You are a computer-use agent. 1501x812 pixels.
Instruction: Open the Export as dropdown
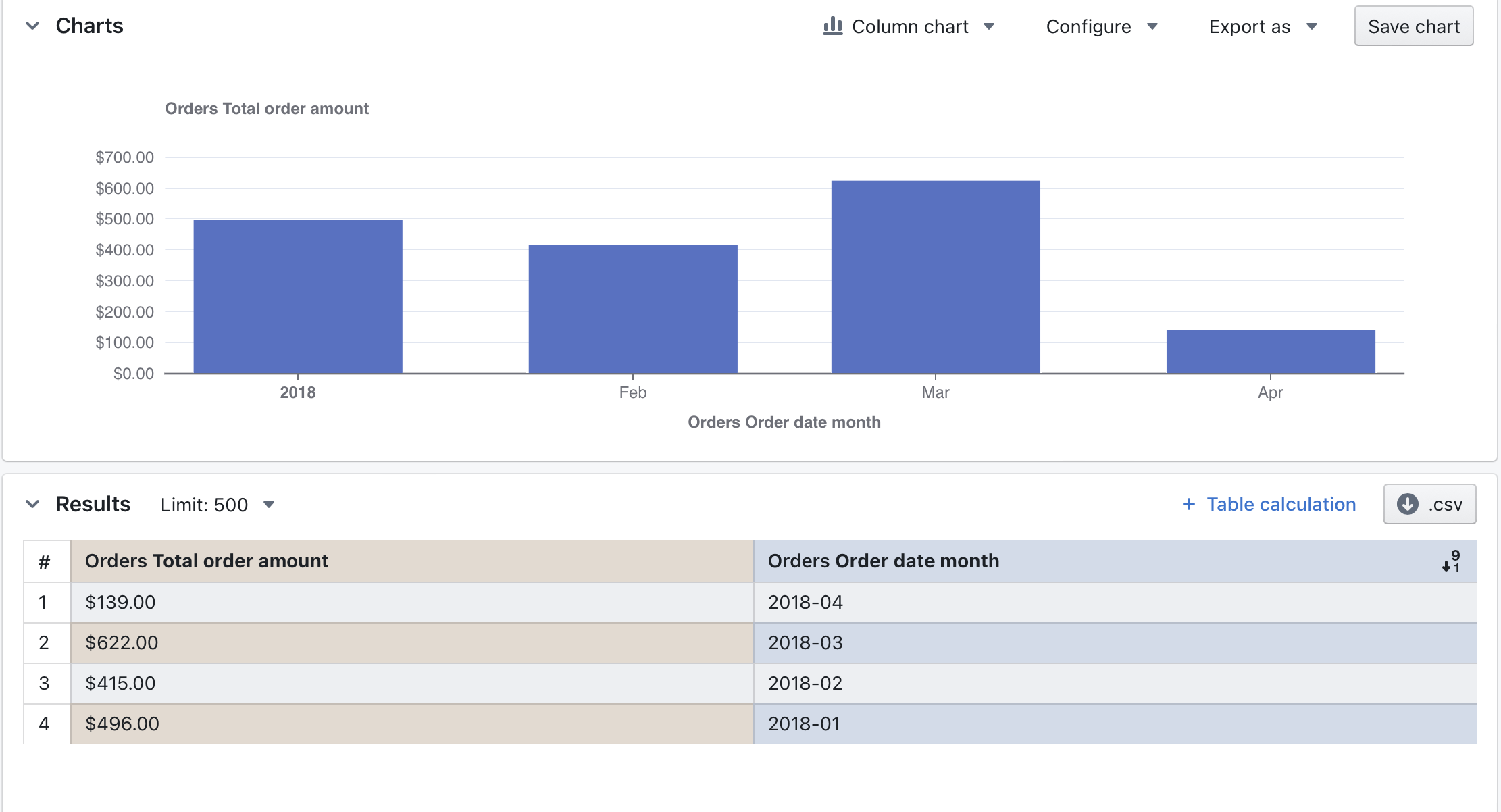1263,26
